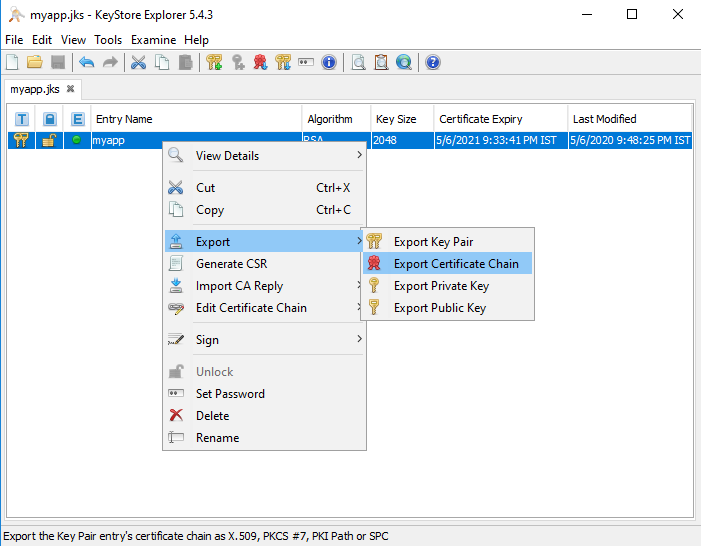
Task: Sort by Last Modified column header
Action: point(629,119)
